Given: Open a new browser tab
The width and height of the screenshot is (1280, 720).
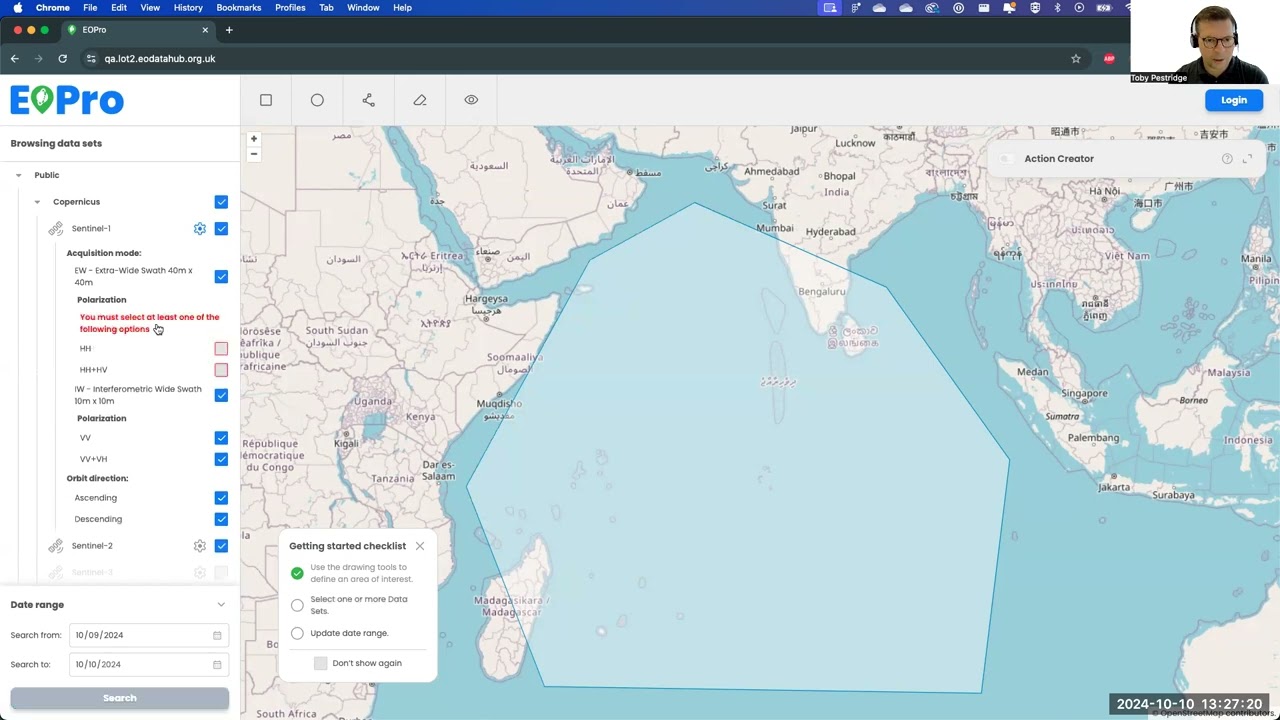Looking at the screenshot, I should tap(229, 30).
